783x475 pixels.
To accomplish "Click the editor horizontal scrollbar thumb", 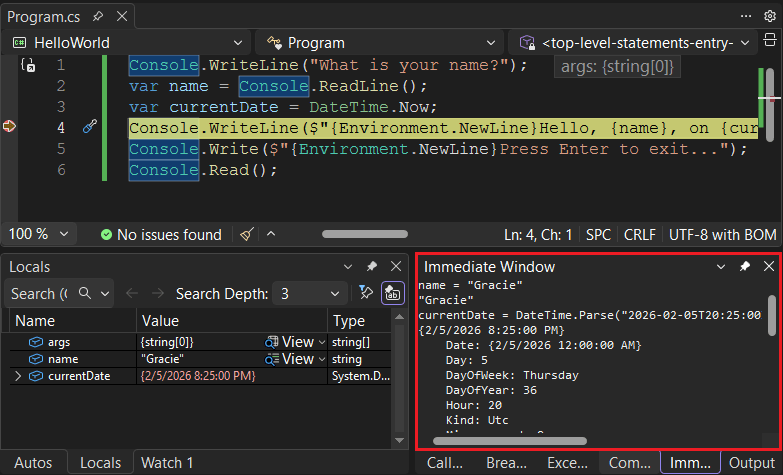I will pos(365,234).
